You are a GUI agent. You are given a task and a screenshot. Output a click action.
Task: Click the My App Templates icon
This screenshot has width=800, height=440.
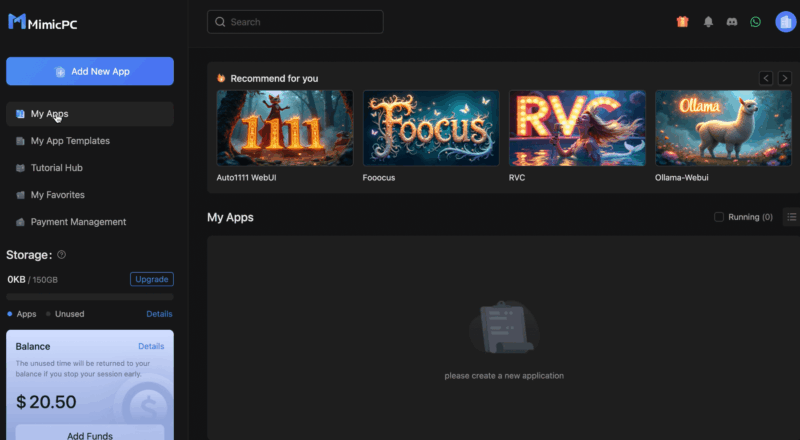(20, 141)
